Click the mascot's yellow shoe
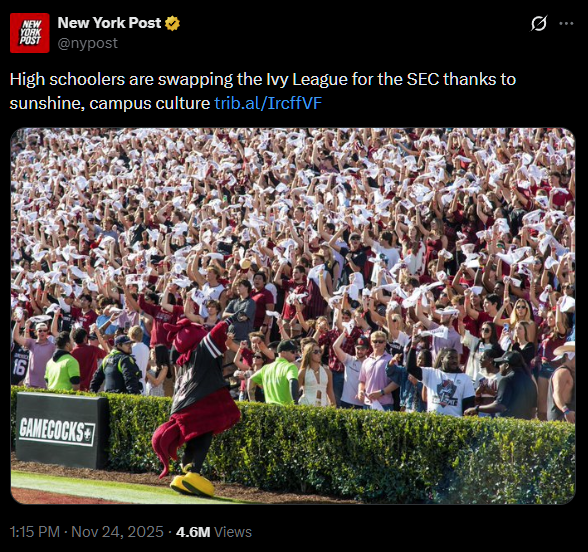The image size is (588, 552). pyautogui.click(x=194, y=483)
